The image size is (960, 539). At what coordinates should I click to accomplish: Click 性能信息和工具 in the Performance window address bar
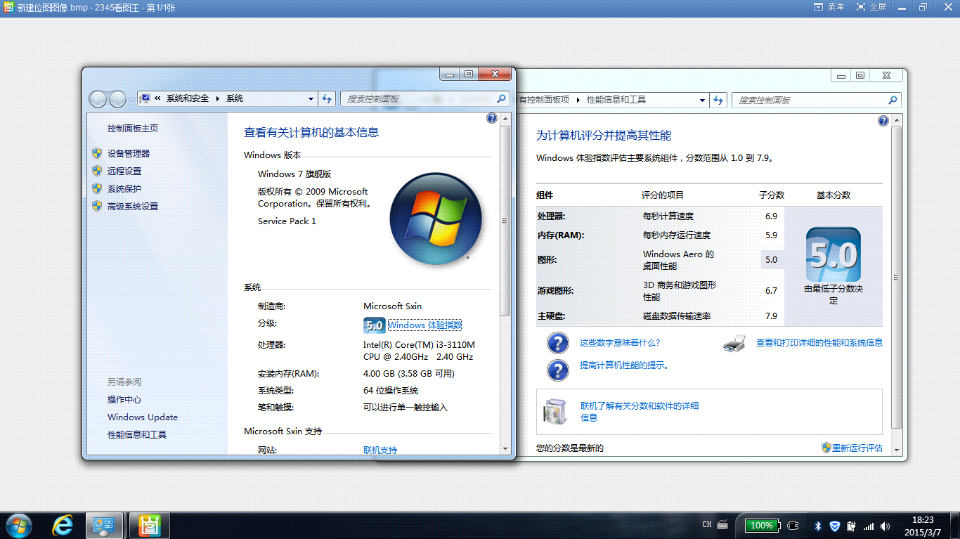[x=616, y=99]
